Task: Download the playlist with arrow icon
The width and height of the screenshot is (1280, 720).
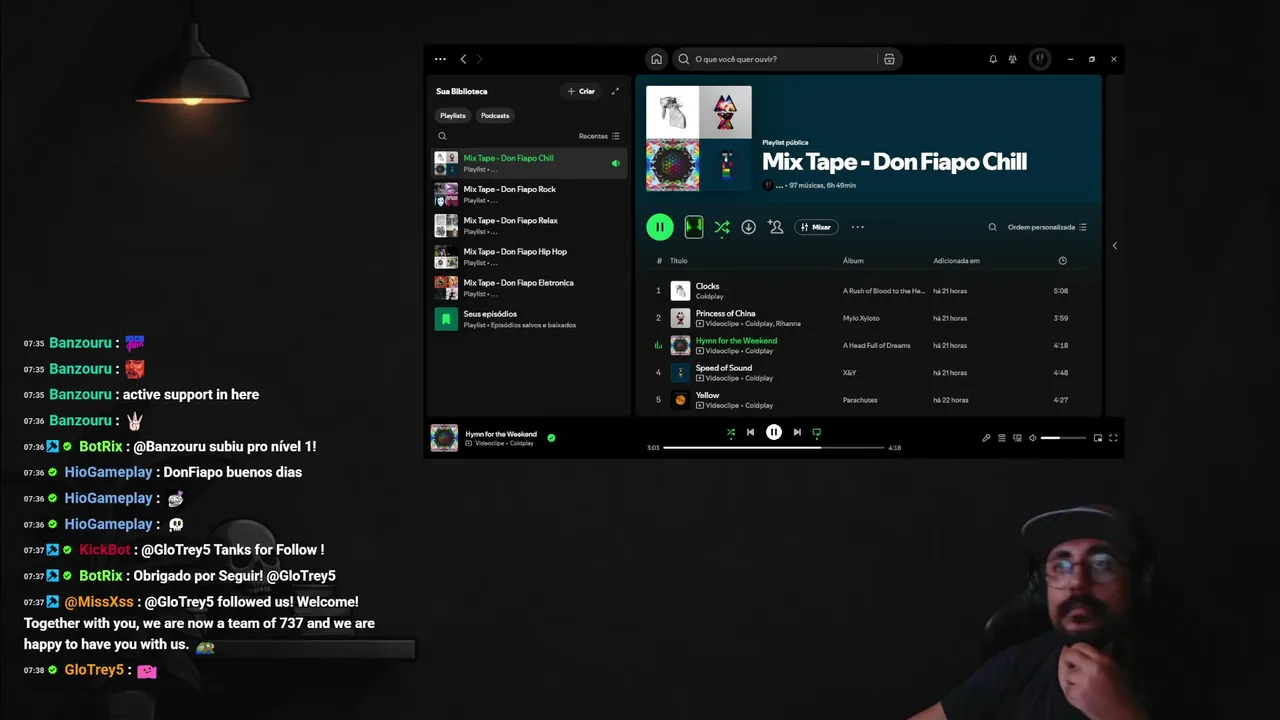Action: (x=748, y=227)
